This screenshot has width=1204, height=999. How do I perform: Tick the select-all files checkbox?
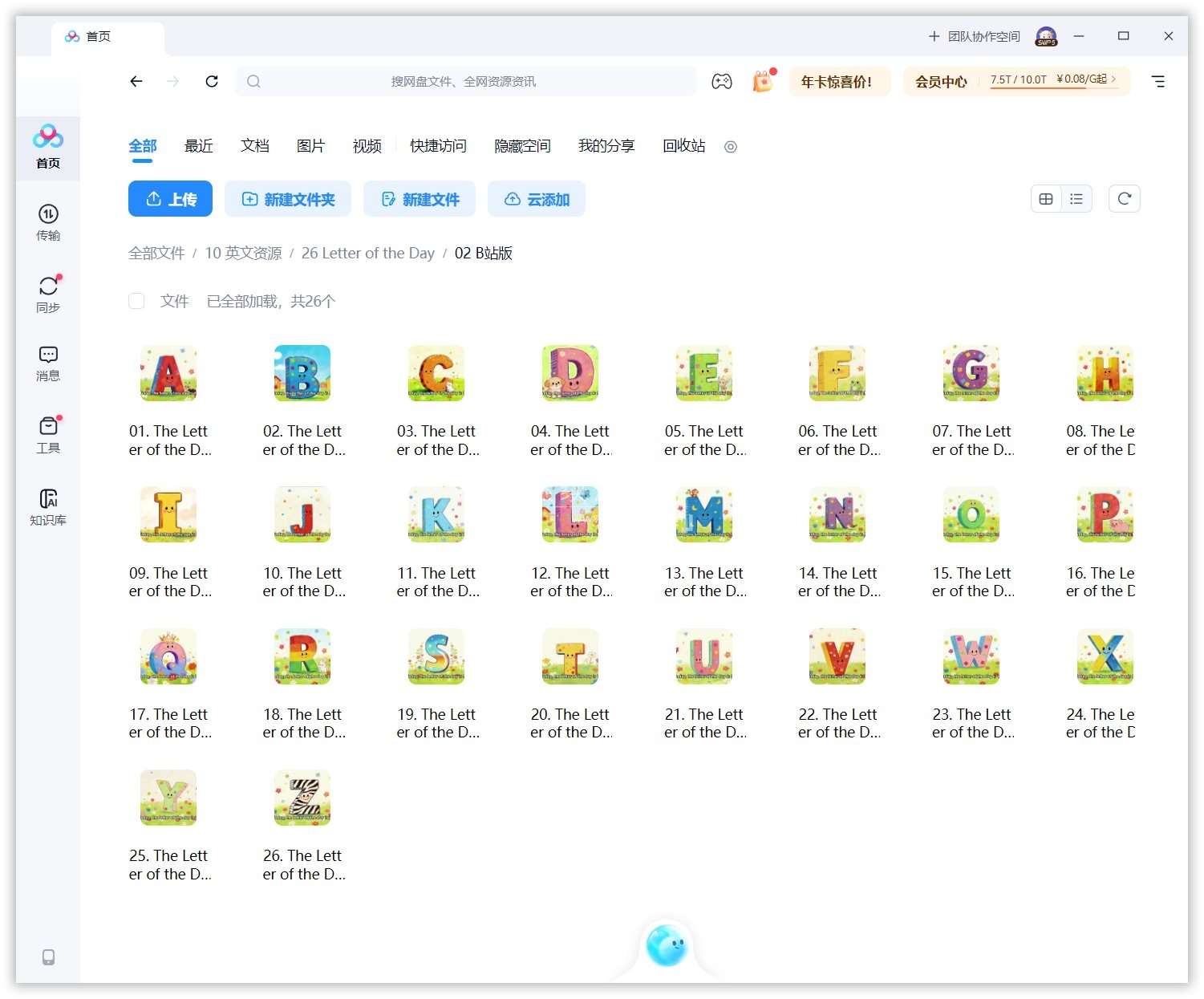pyautogui.click(x=136, y=301)
